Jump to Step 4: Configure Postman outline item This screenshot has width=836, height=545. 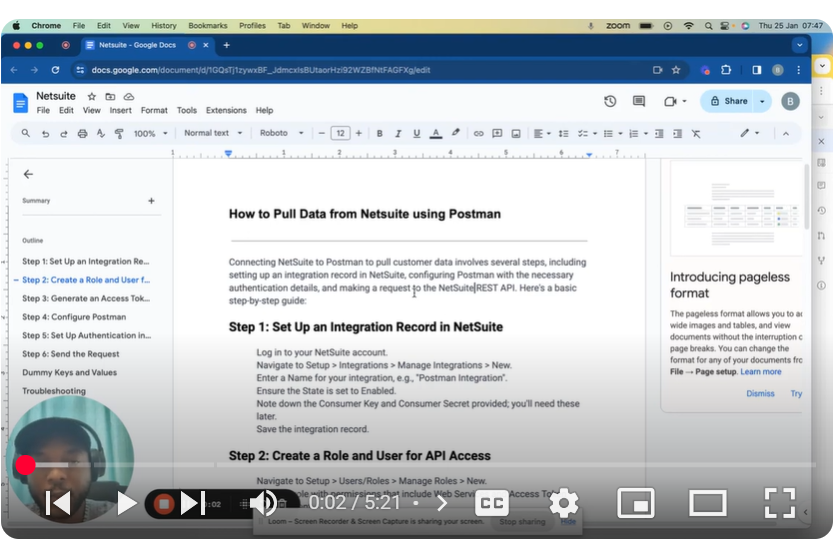click(x=74, y=317)
